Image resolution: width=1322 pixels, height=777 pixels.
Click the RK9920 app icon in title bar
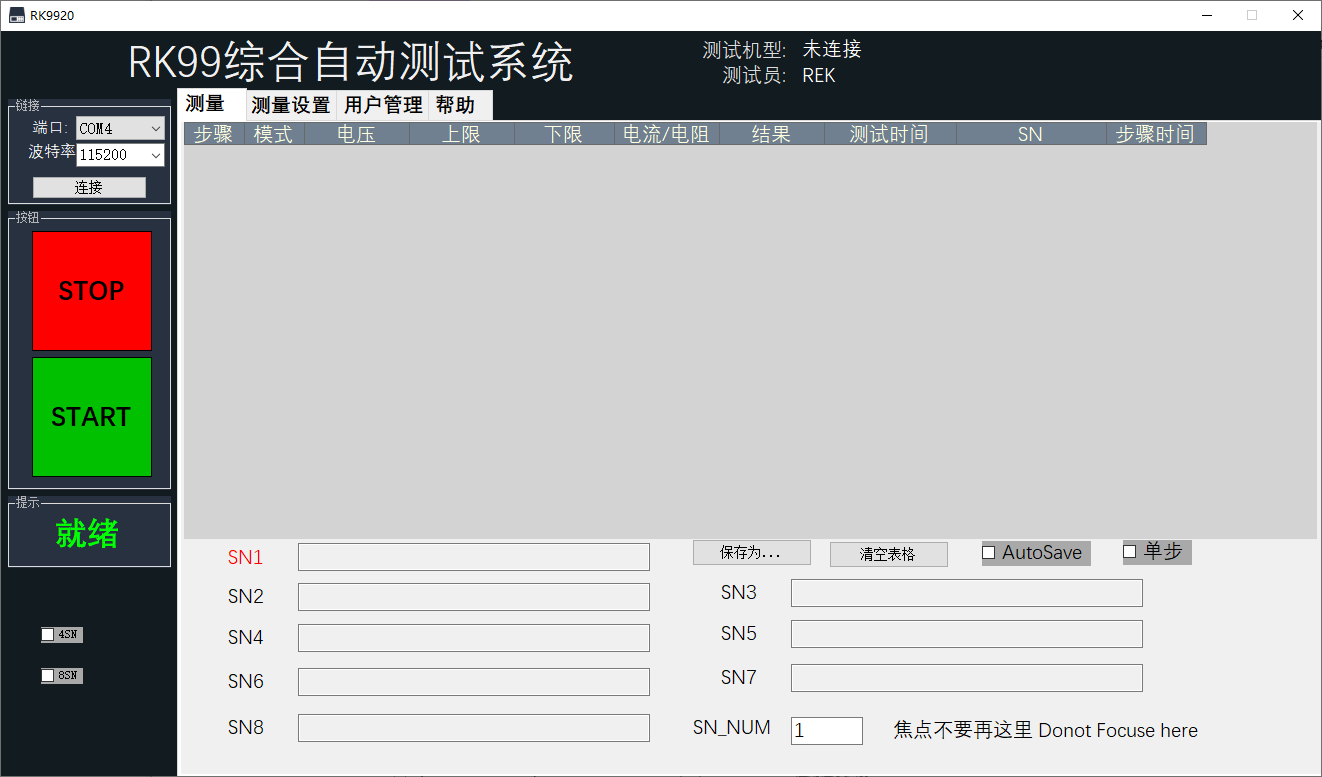[x=17, y=15]
